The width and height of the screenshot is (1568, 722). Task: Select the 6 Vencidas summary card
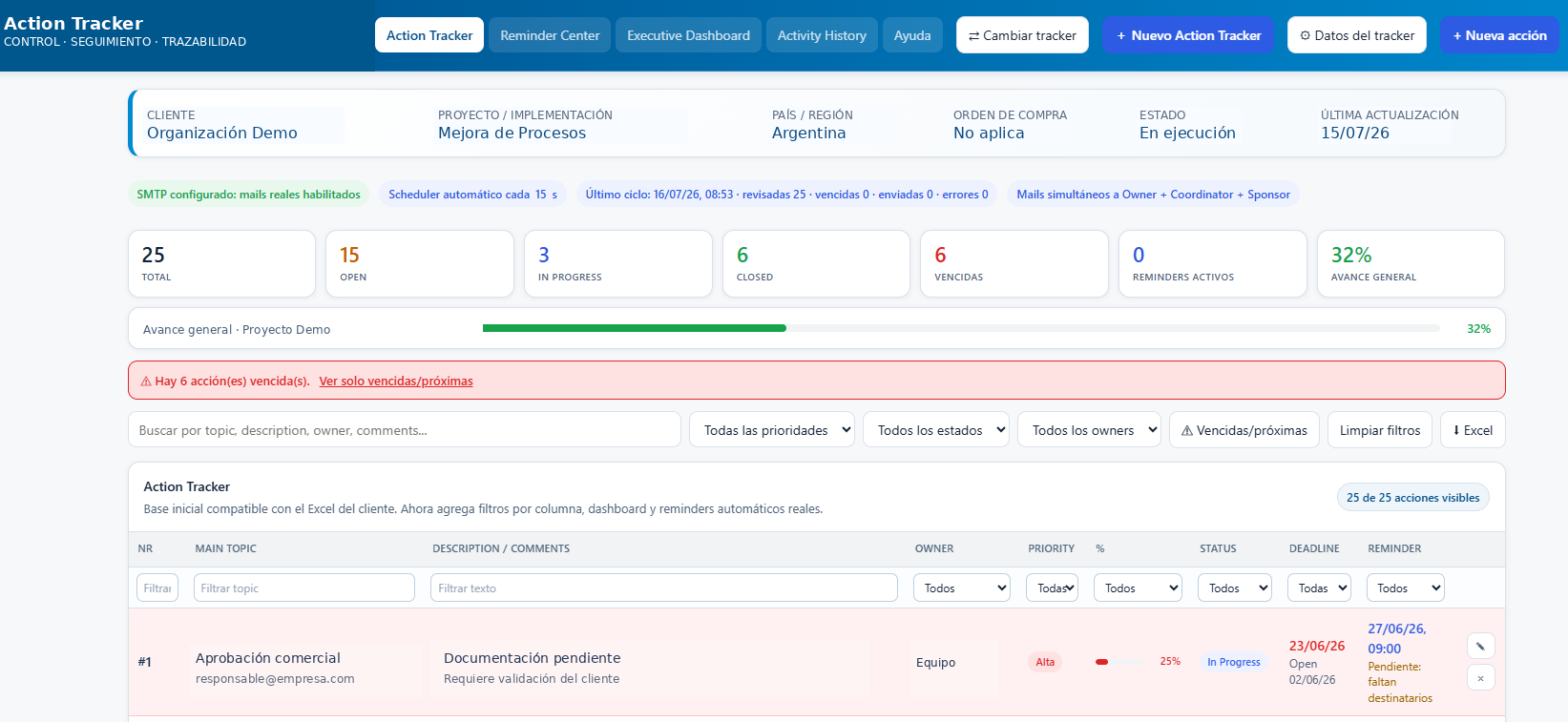(x=1014, y=263)
